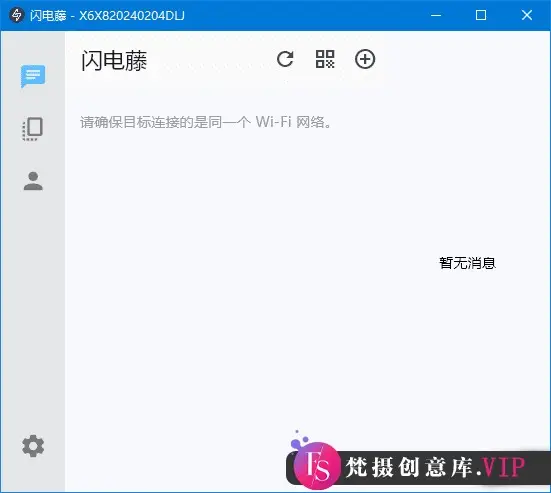Viewport: 551px width, 493px height.
Task: Open the devices icon in sidebar
Action: pyautogui.click(x=33, y=129)
